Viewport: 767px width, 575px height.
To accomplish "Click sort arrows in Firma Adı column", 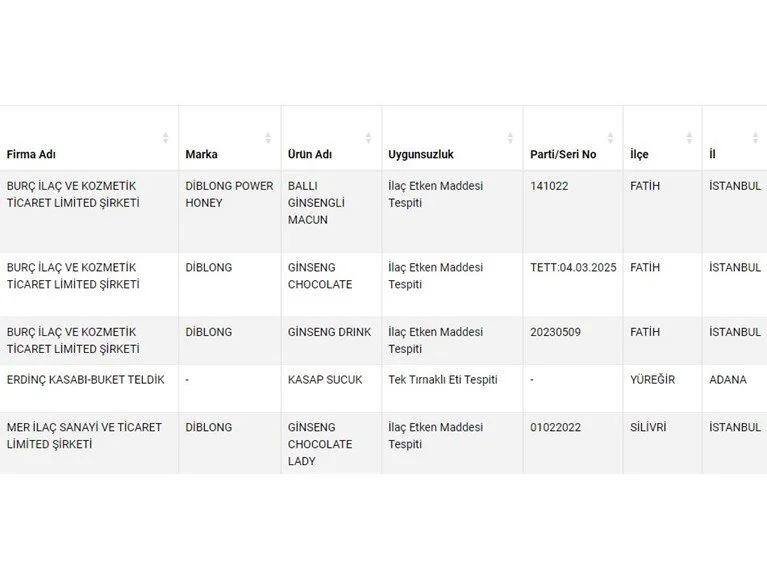I will (x=165, y=138).
